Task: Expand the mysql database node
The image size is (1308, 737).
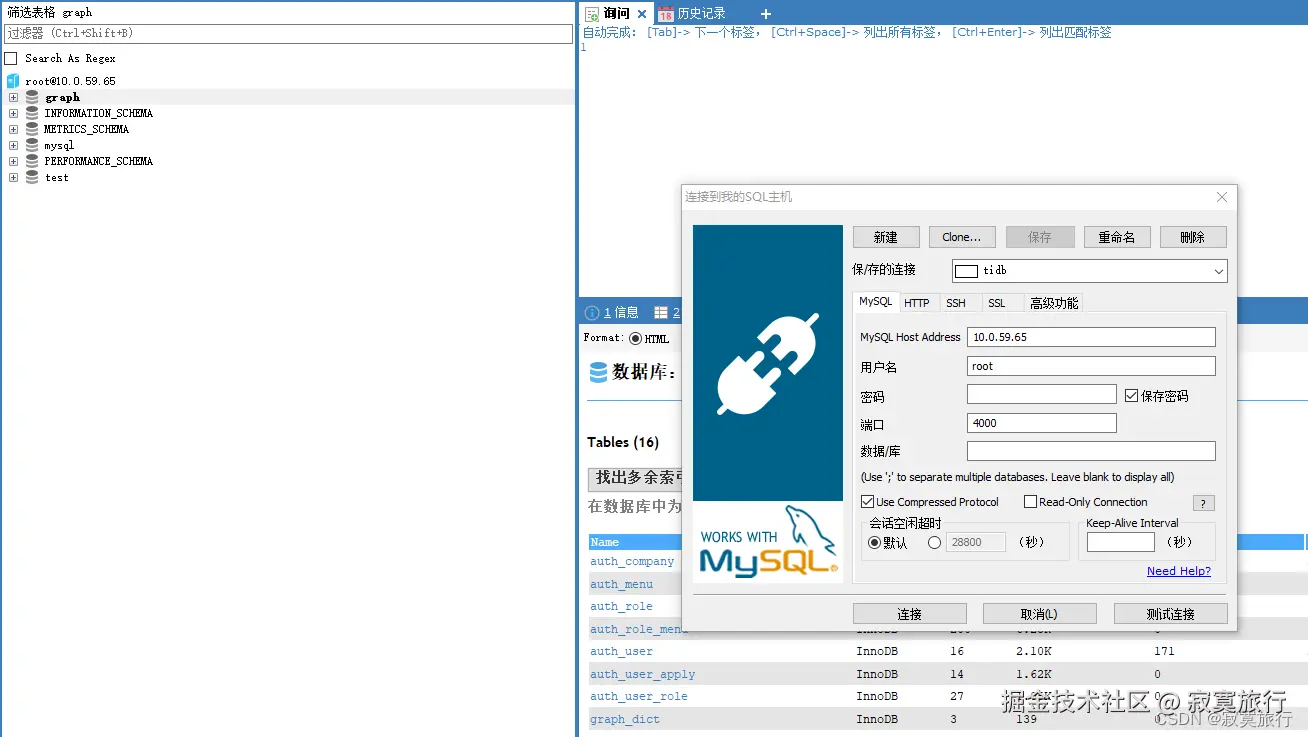Action: point(13,145)
